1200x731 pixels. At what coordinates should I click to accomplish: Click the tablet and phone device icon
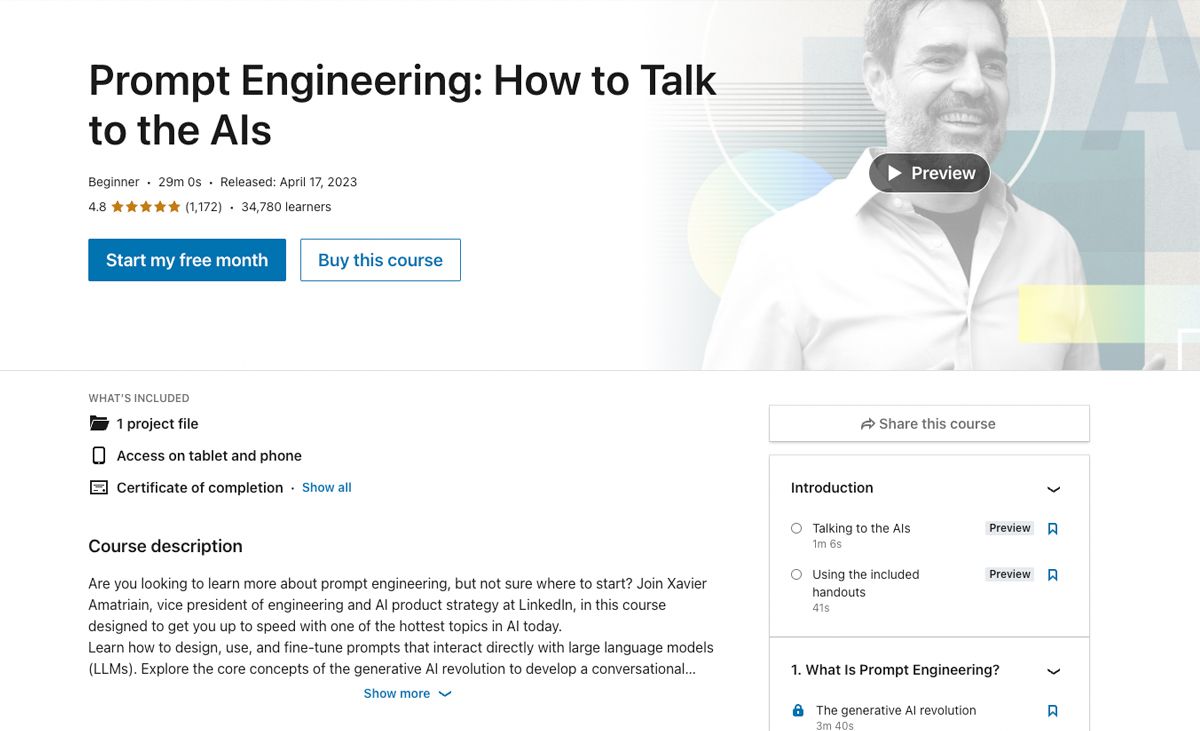click(98, 456)
